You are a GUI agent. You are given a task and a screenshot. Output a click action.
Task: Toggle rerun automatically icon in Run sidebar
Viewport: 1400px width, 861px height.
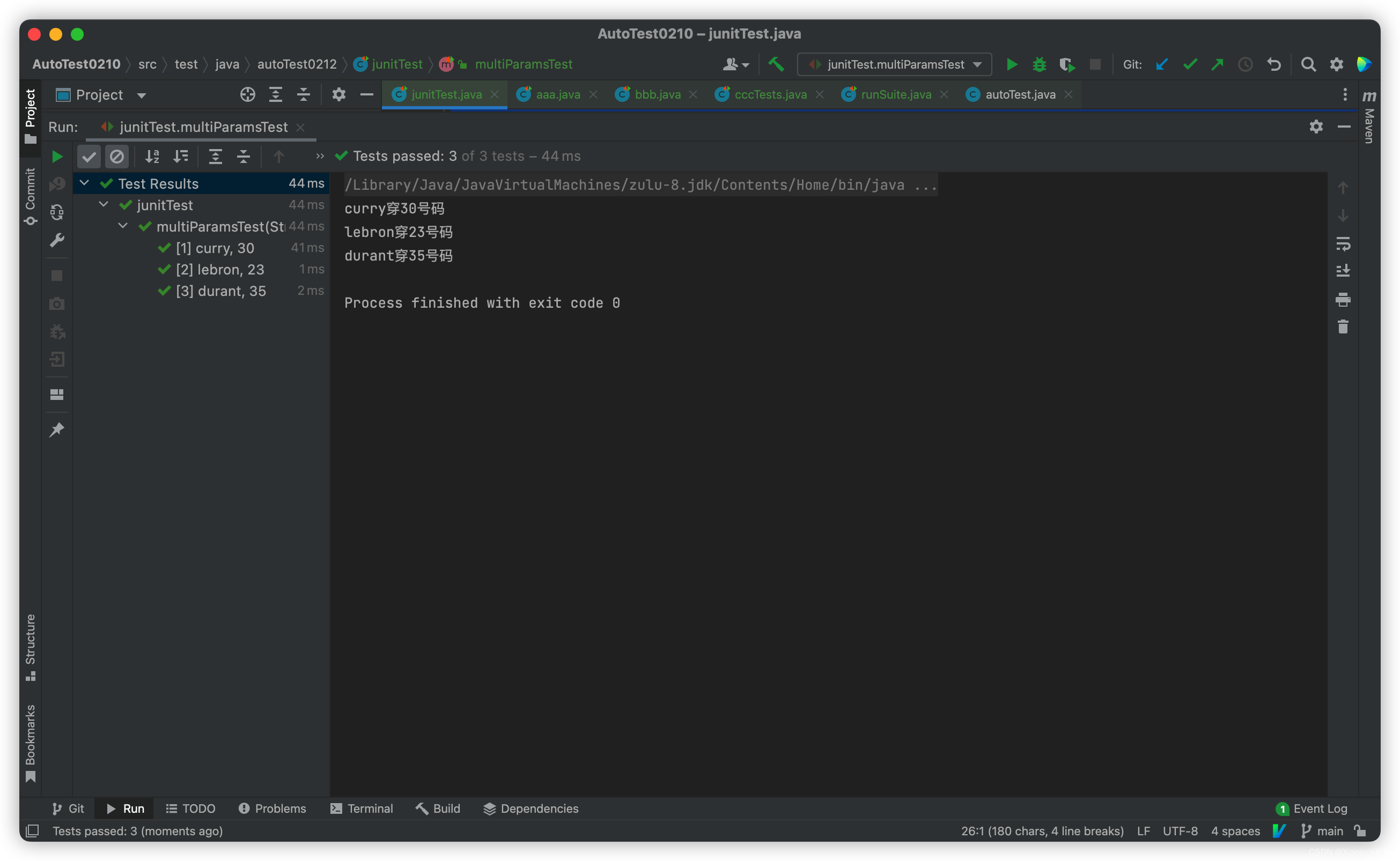[57, 213]
